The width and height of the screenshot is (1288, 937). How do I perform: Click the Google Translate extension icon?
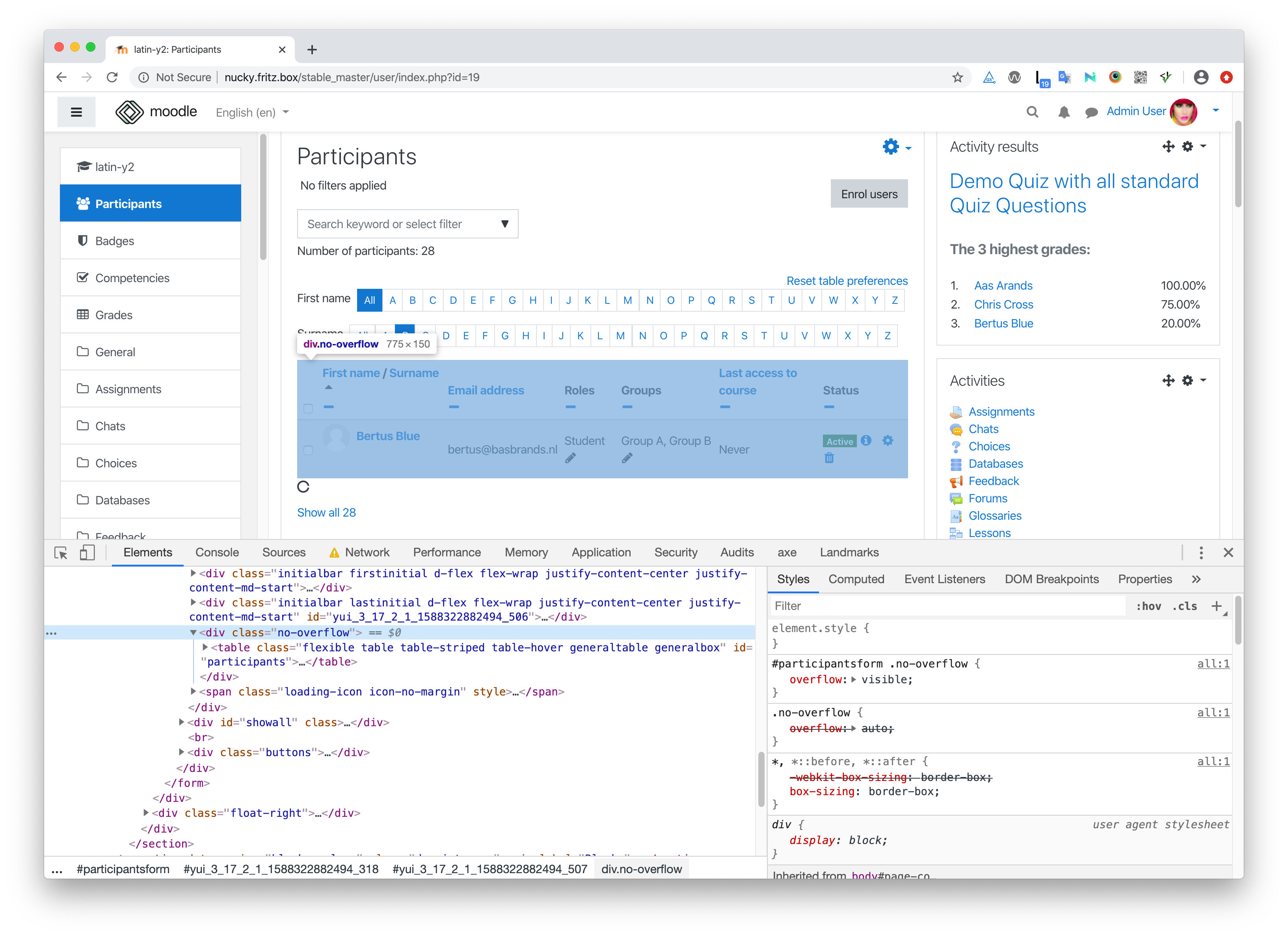(1064, 77)
